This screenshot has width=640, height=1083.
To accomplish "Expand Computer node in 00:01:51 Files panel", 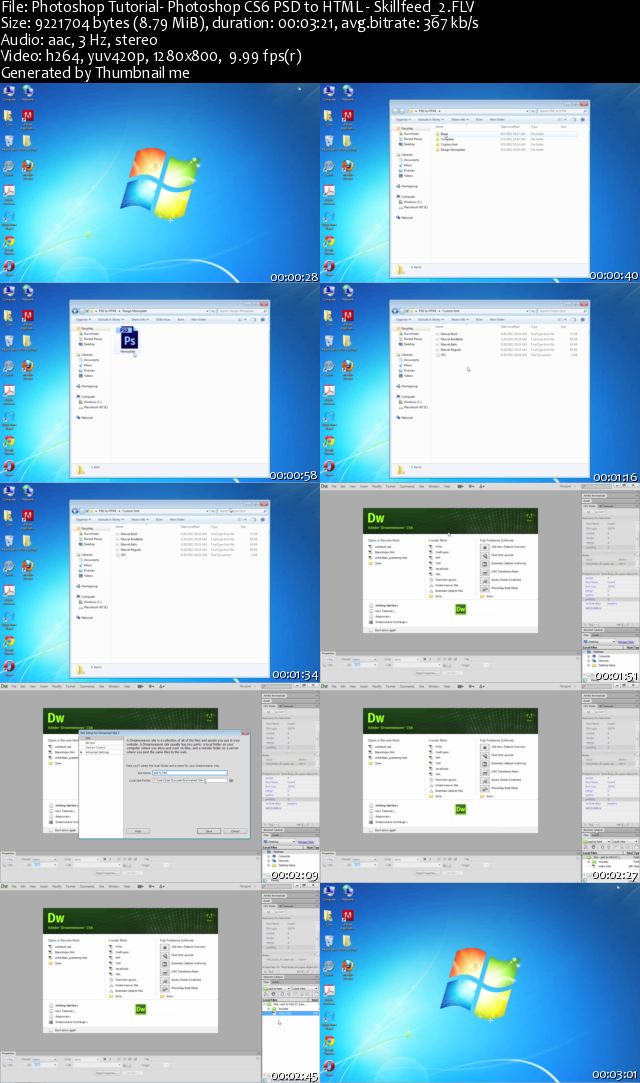I will coord(589,656).
